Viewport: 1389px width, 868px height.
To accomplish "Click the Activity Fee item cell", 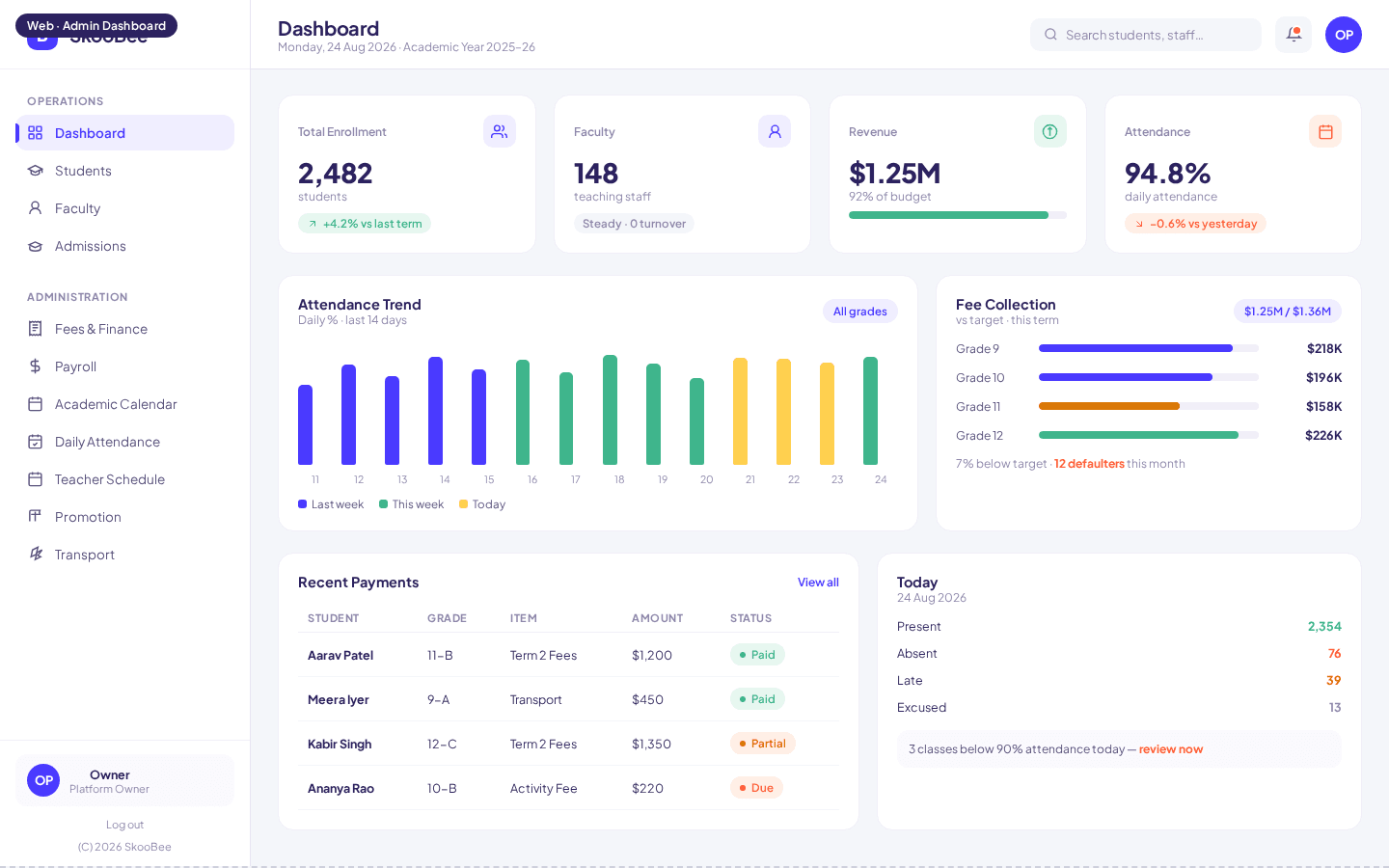I will (544, 789).
